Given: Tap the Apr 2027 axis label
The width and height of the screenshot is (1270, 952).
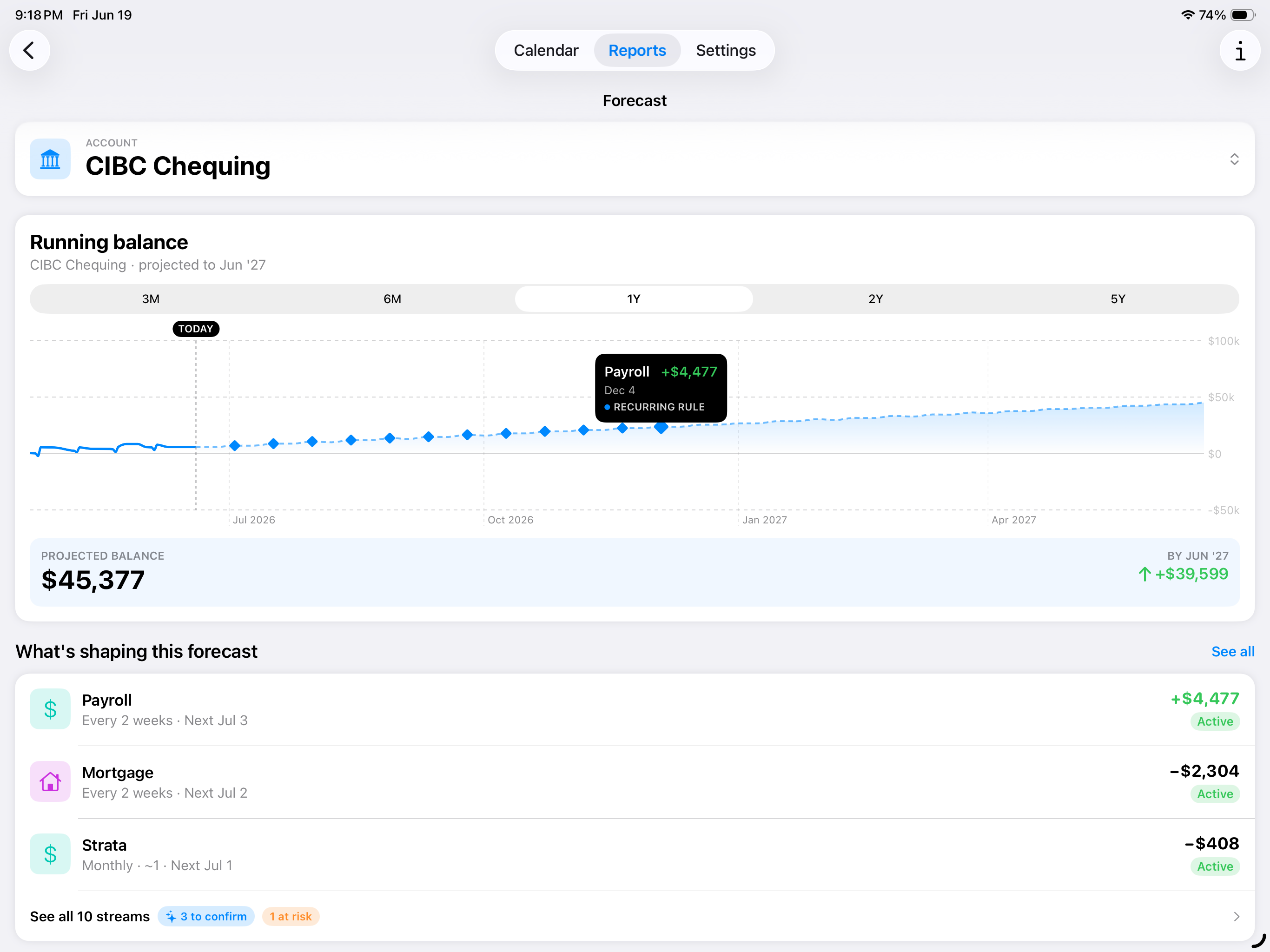Looking at the screenshot, I should [x=1014, y=520].
